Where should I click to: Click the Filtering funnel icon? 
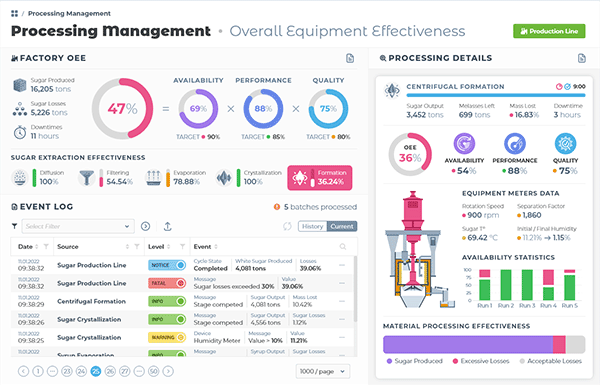[x=86, y=178]
